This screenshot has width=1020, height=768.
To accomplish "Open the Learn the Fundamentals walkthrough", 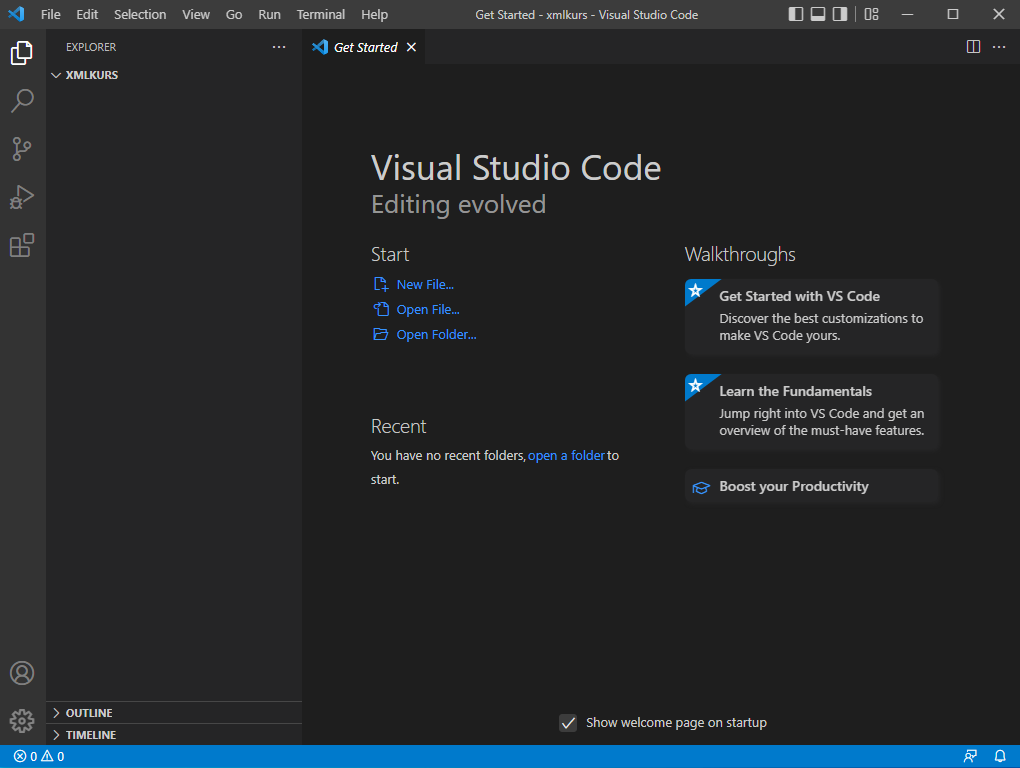I will (812, 412).
